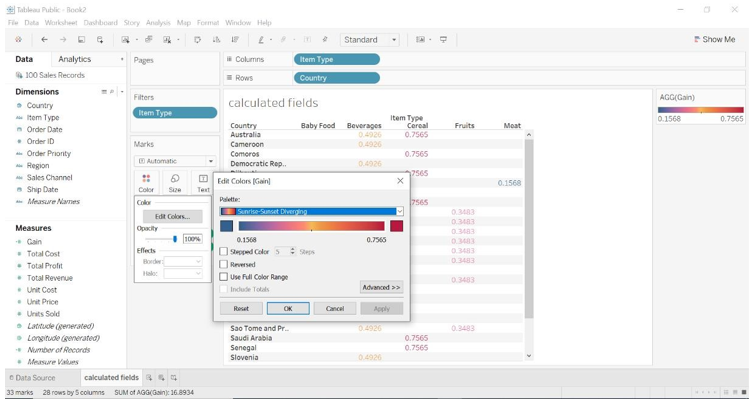753x402 pixels.
Task: Enable the Reversed checkbox
Action: 223,264
